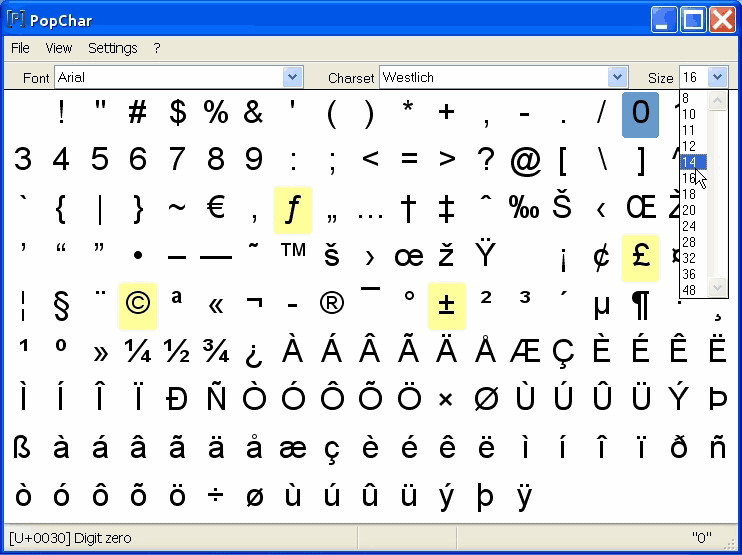This screenshot has width=742, height=555.
Task: Select size 10 in the list
Action: coord(694,114)
